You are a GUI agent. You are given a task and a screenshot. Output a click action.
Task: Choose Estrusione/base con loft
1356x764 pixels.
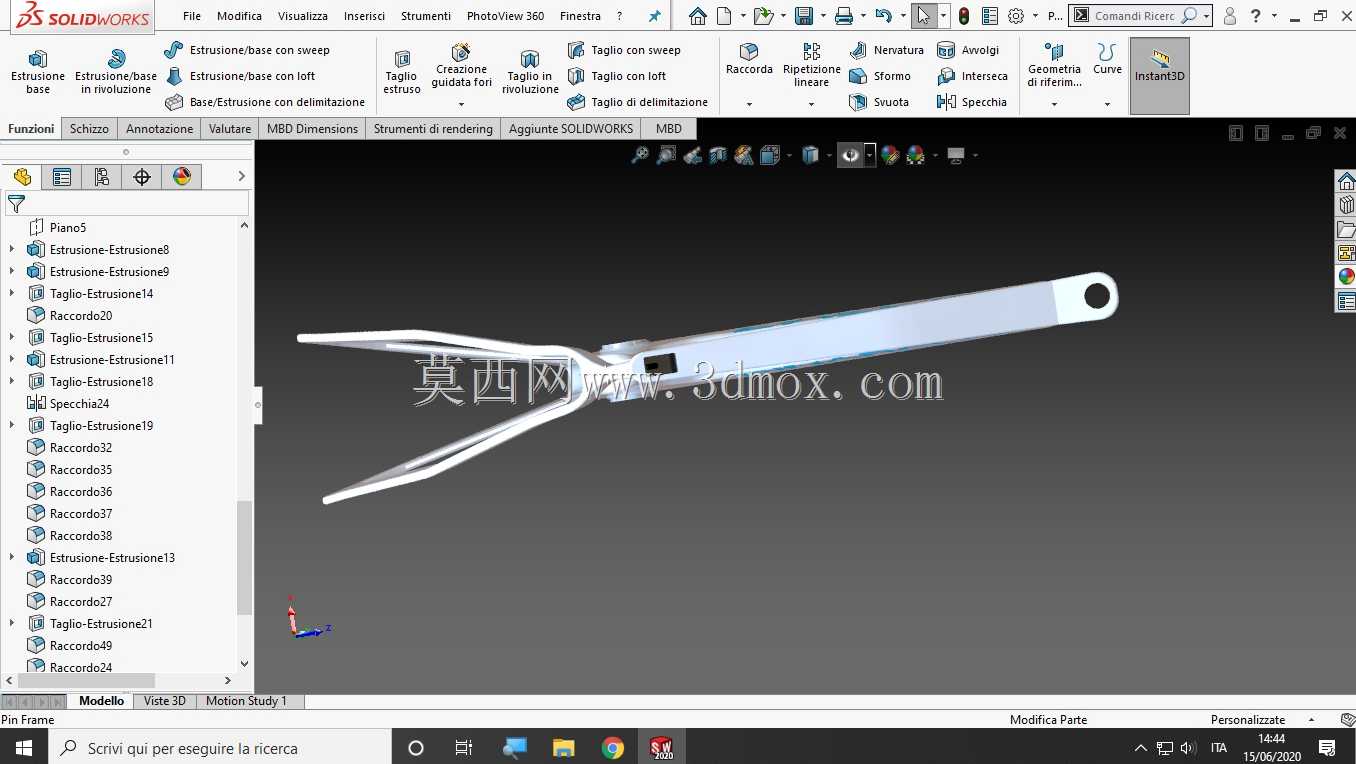[240, 76]
